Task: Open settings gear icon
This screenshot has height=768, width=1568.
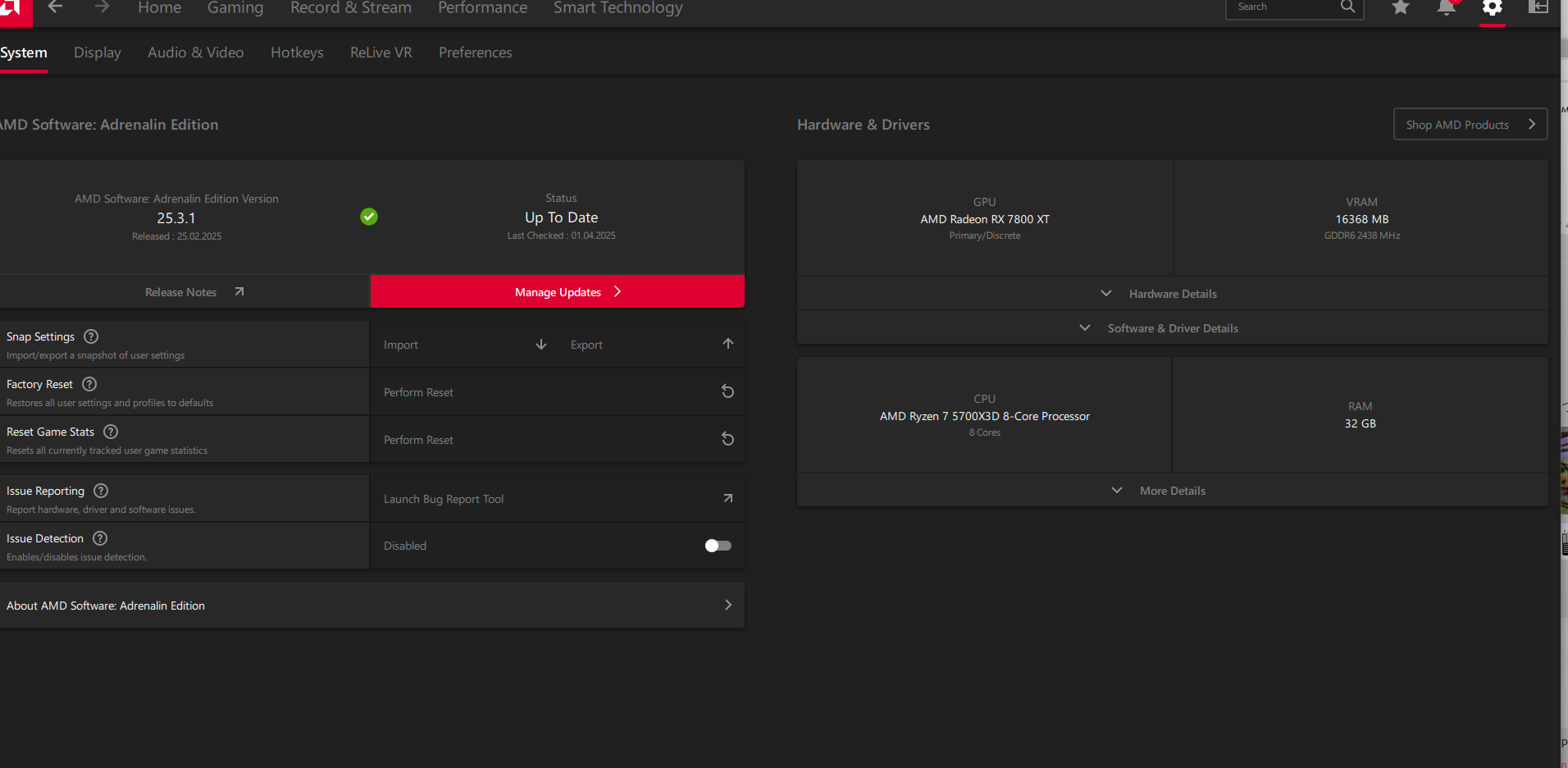Action: pos(1493,8)
